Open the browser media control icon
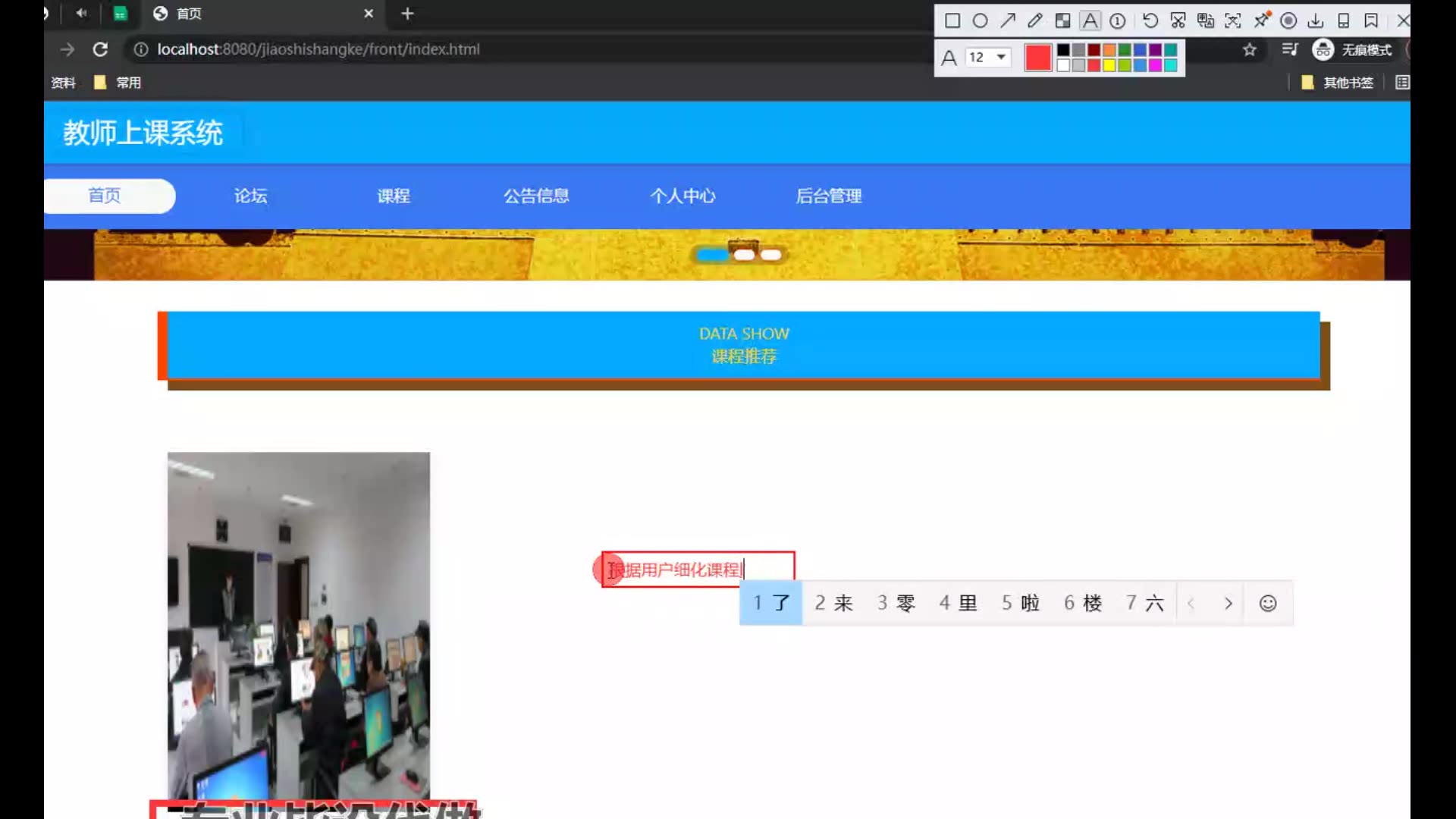 coord(1290,50)
